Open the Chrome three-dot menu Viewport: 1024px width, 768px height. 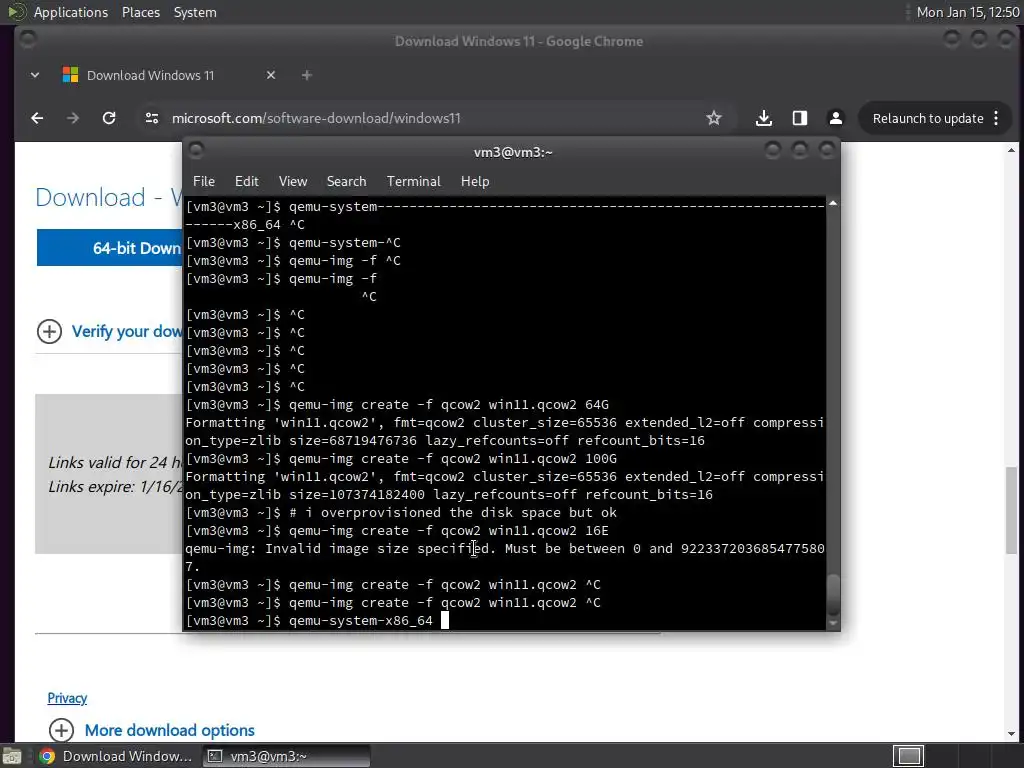996,118
